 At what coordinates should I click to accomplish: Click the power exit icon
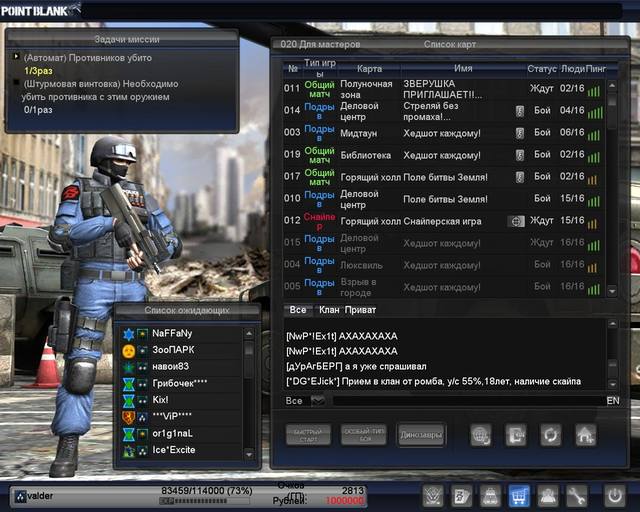[615, 496]
